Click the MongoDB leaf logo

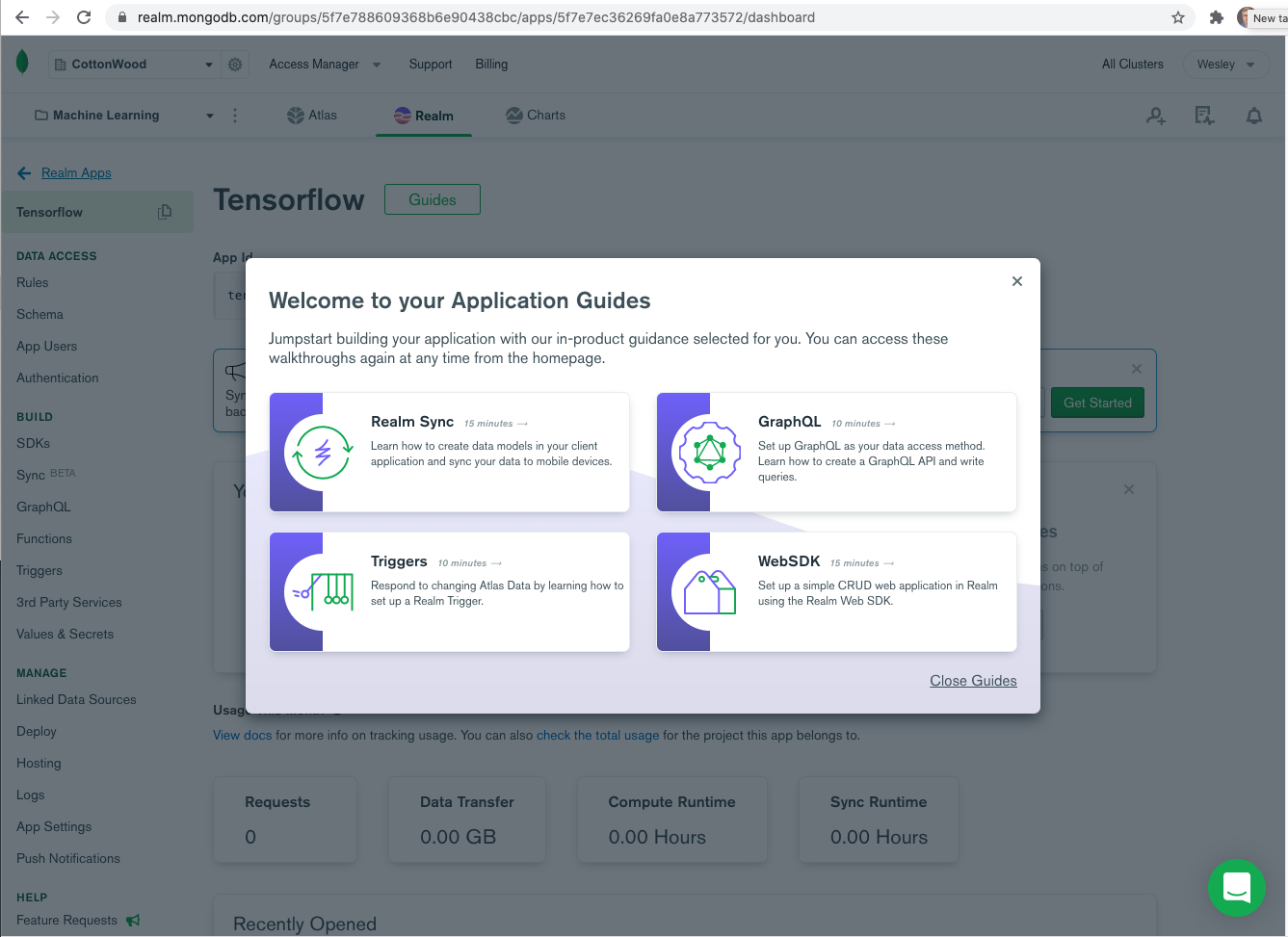(x=22, y=63)
